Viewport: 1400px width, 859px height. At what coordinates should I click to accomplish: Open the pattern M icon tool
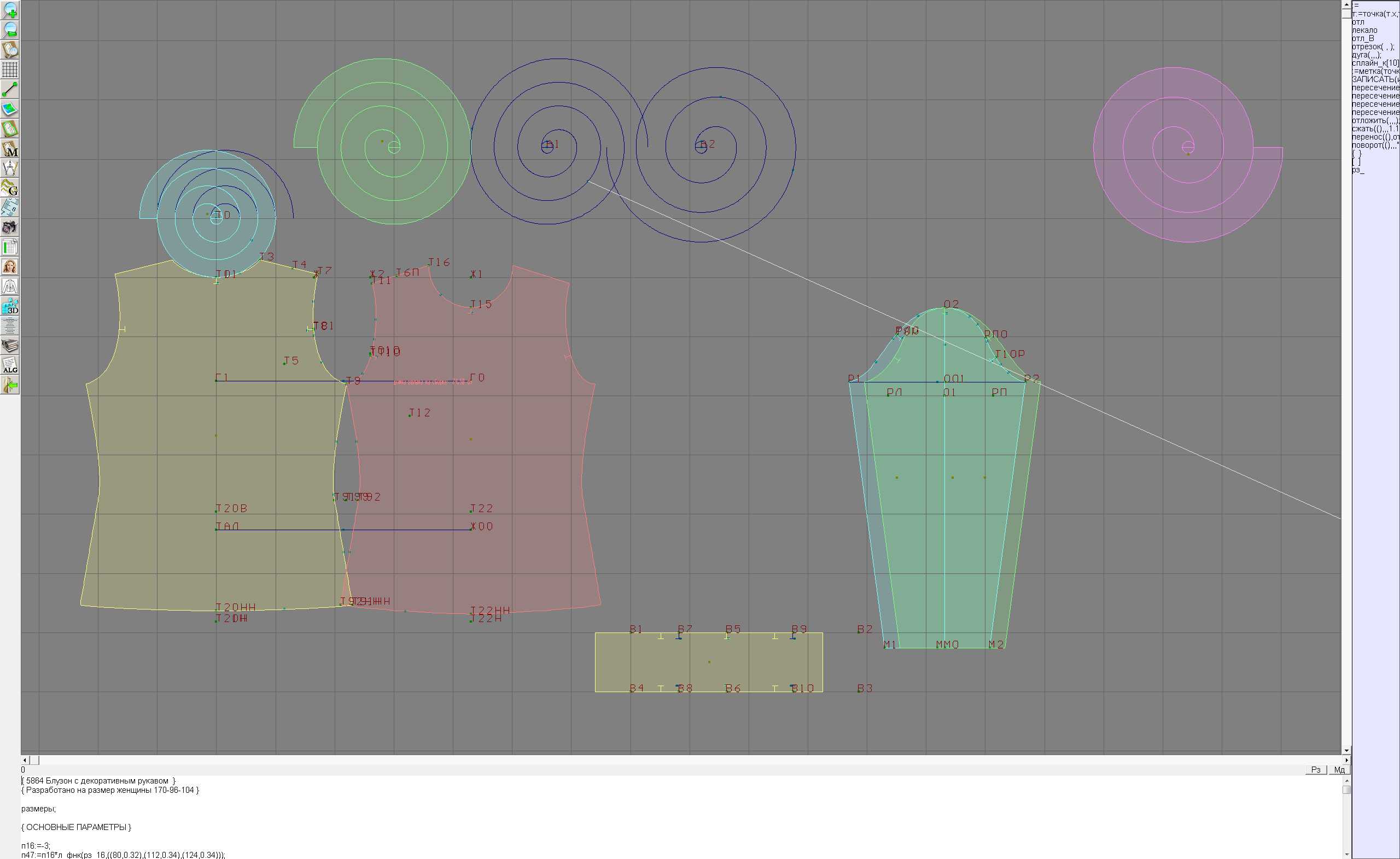10,148
